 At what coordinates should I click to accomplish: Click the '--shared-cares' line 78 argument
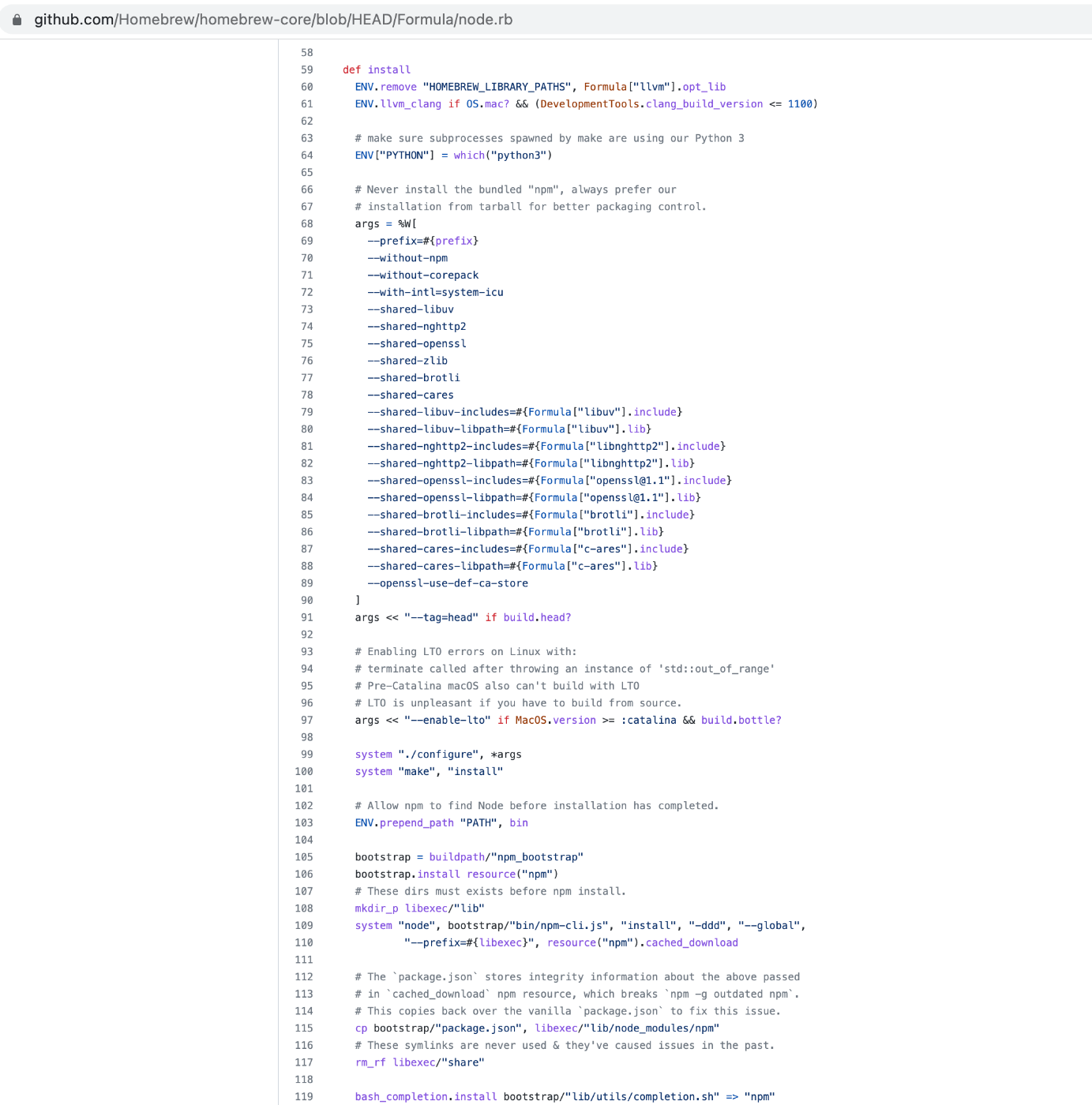coord(411,395)
